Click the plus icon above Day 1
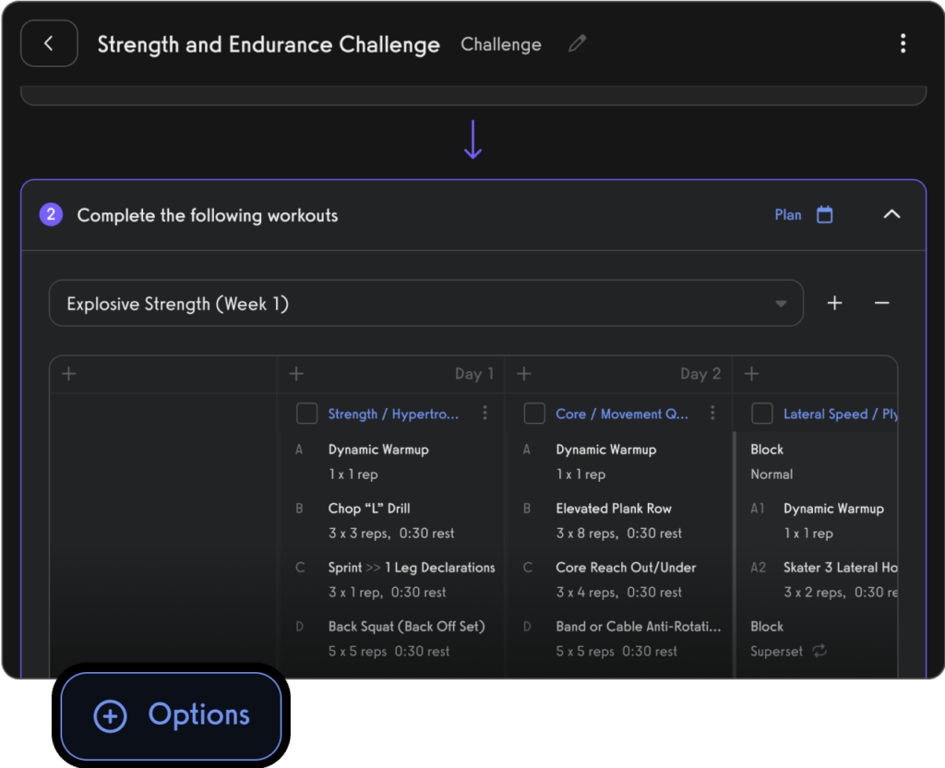 pyautogui.click(x=296, y=373)
